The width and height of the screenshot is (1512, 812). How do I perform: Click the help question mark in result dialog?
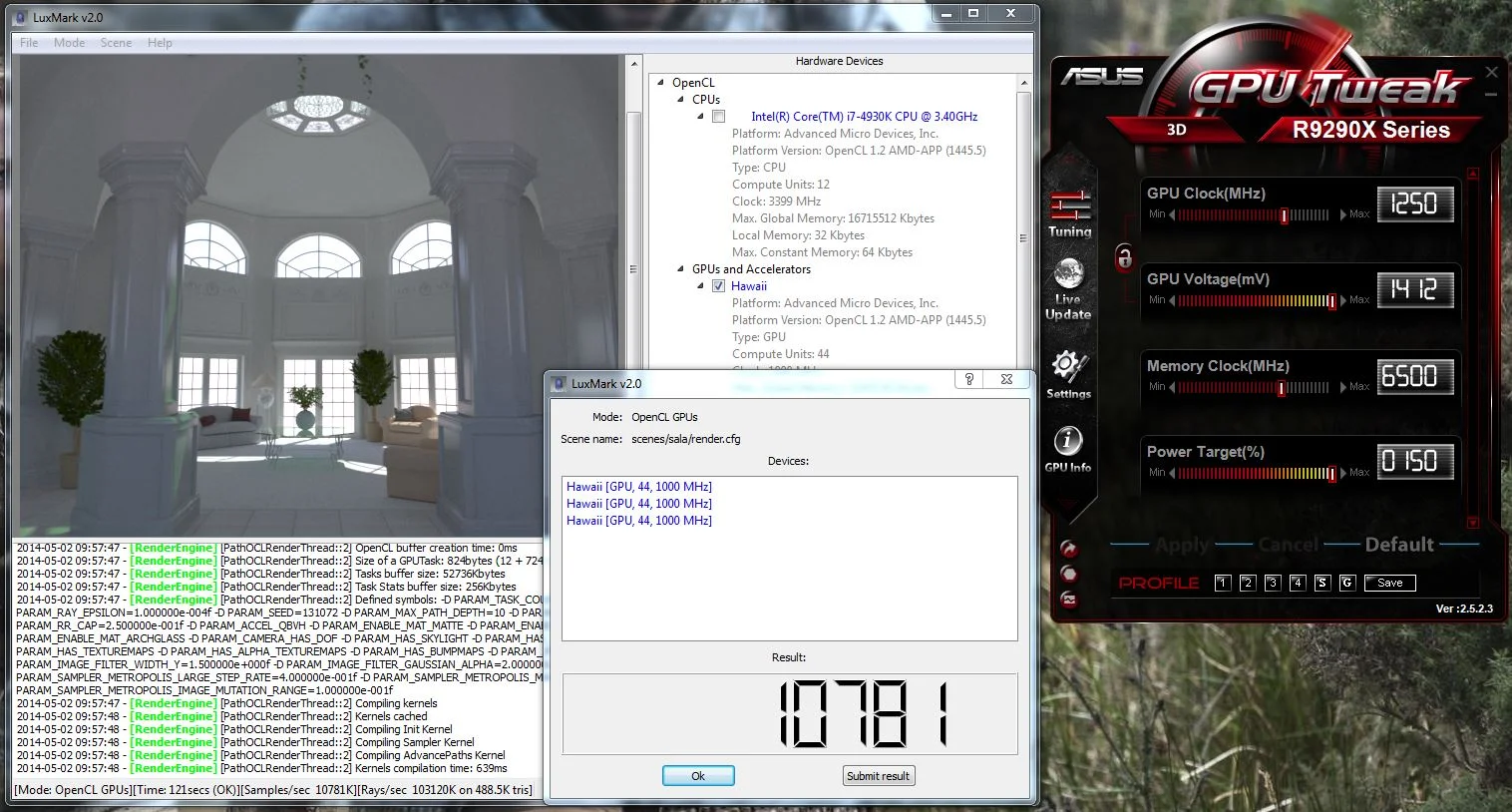click(x=968, y=380)
